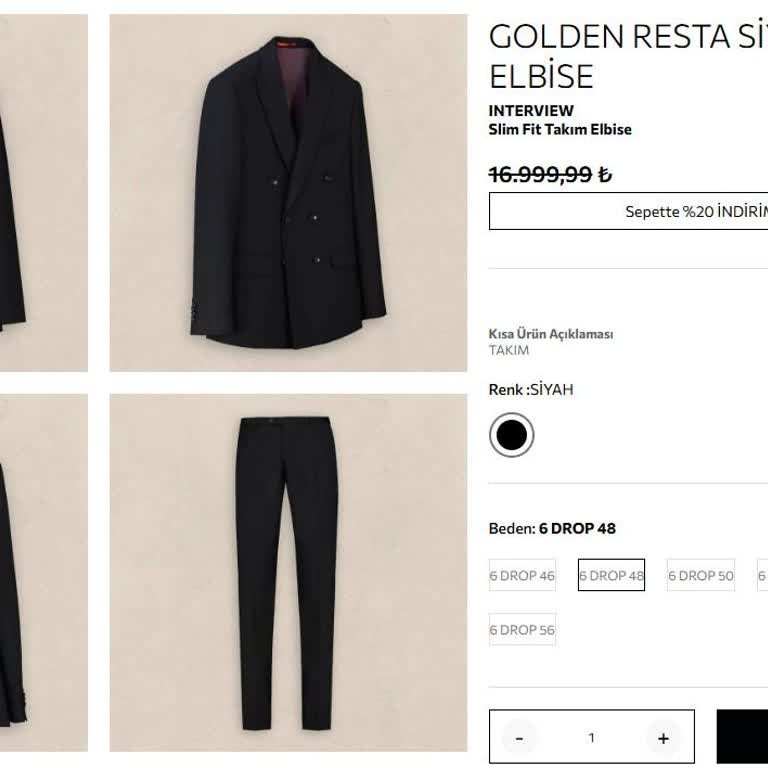Pick size 6 DROP 50
Viewport: 768px width, 768px height.
(x=700, y=575)
